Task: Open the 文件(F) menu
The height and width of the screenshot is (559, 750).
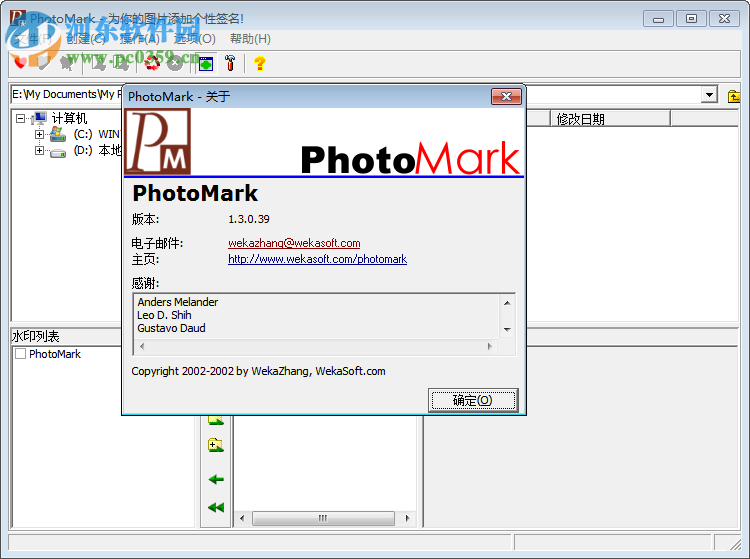Action: (32, 39)
